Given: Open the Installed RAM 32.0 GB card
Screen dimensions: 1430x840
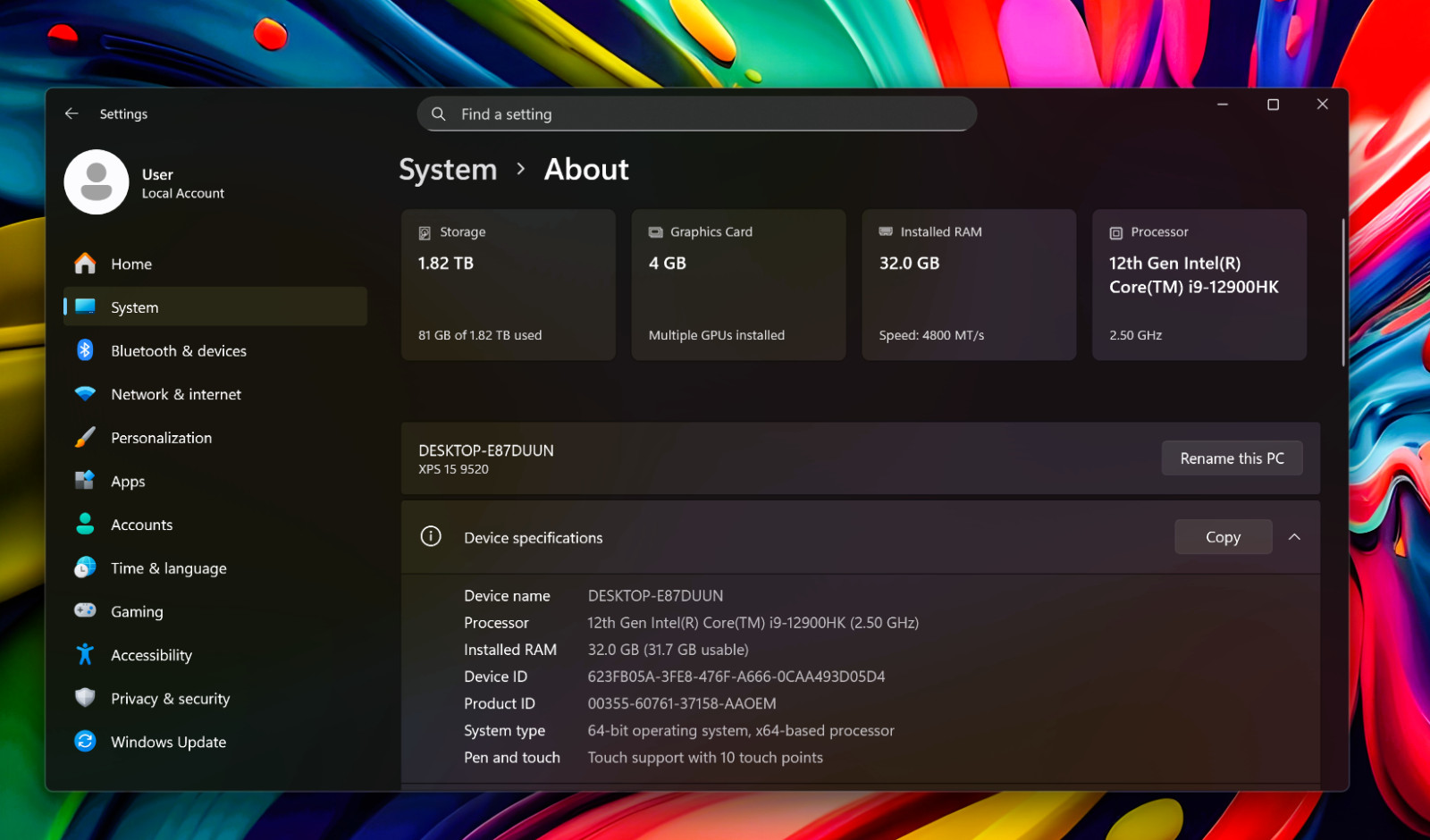Looking at the screenshot, I should pyautogui.click(x=969, y=284).
